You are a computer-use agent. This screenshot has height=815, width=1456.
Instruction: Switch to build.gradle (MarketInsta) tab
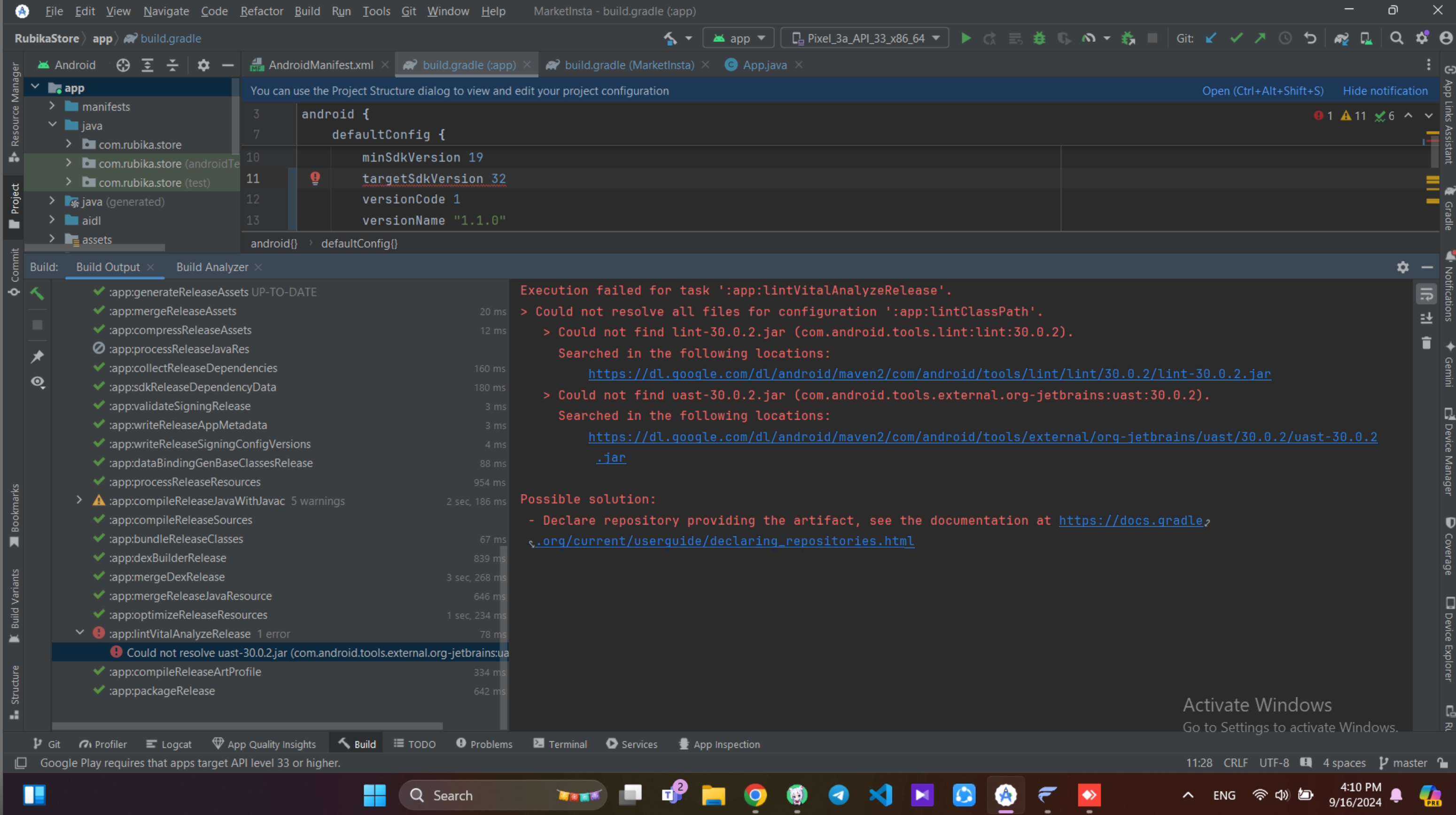629,65
